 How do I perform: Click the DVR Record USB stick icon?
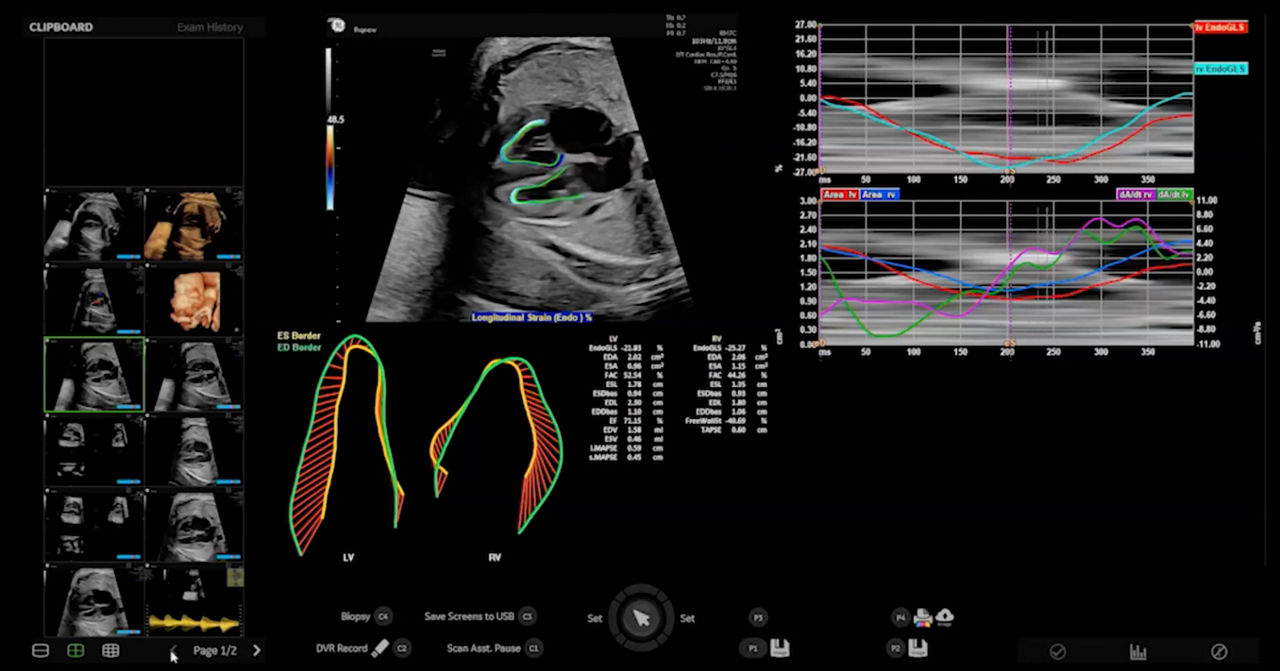point(380,648)
